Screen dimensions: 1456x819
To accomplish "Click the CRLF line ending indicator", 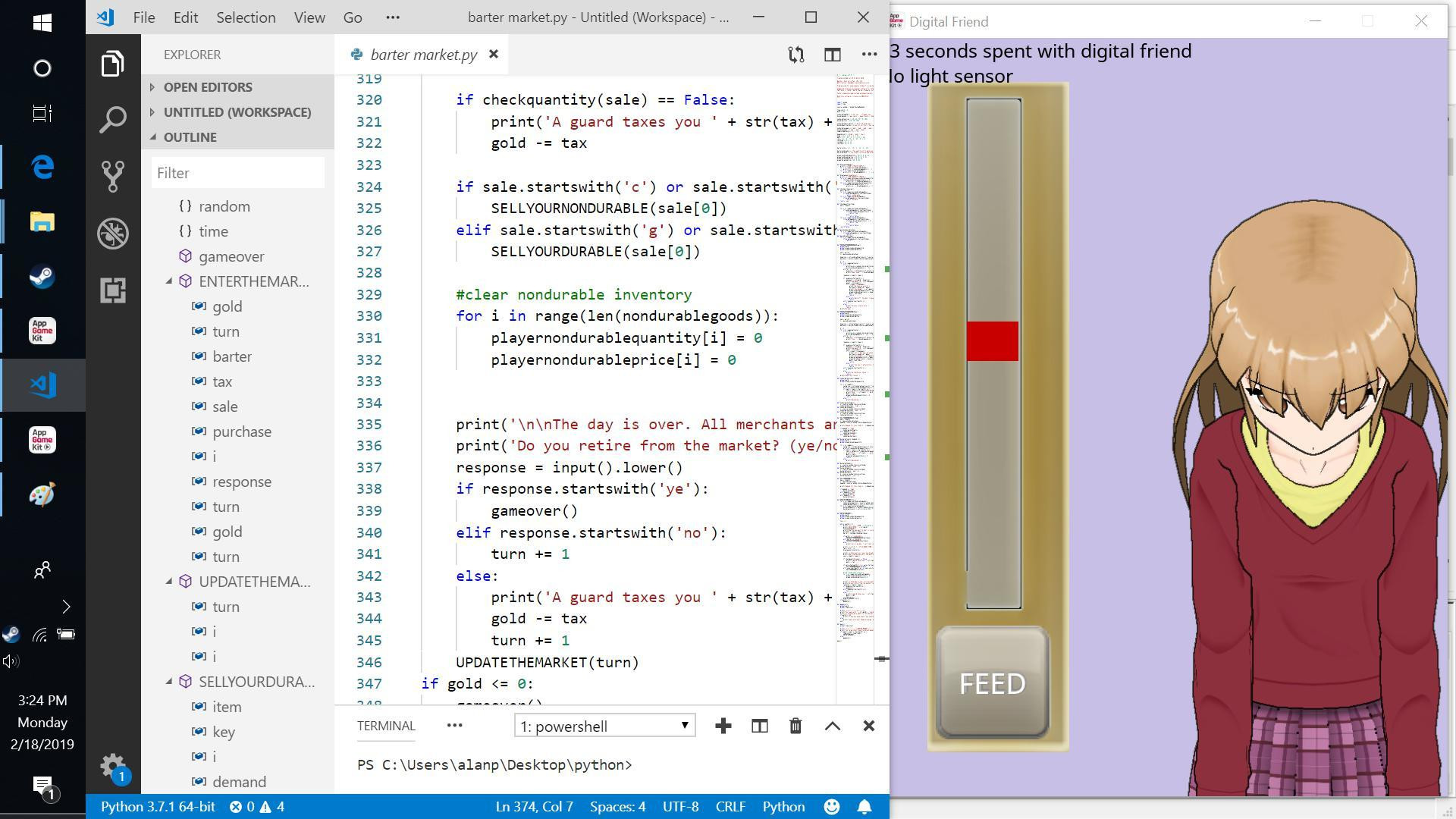I will click(730, 807).
